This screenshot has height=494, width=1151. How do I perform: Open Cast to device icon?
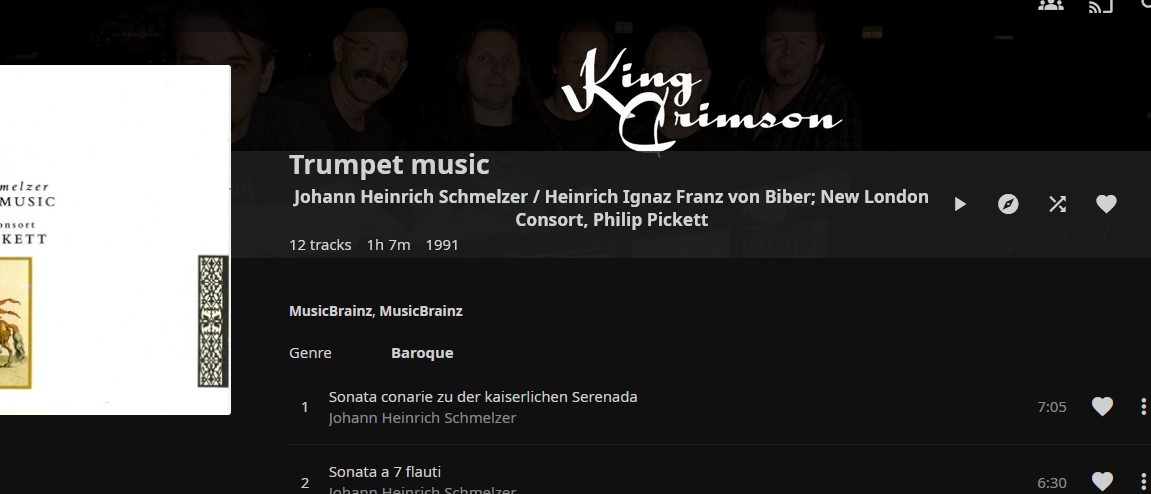coord(1100,6)
